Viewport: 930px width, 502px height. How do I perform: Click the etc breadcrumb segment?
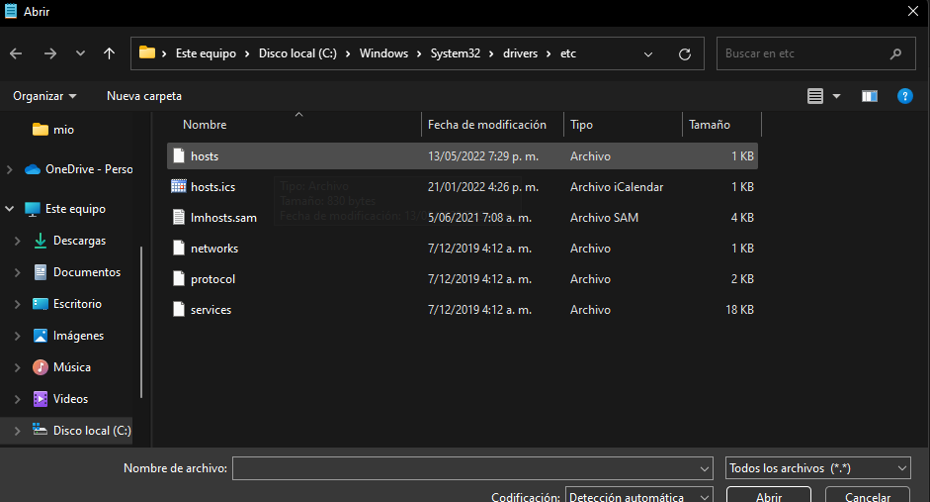568,53
